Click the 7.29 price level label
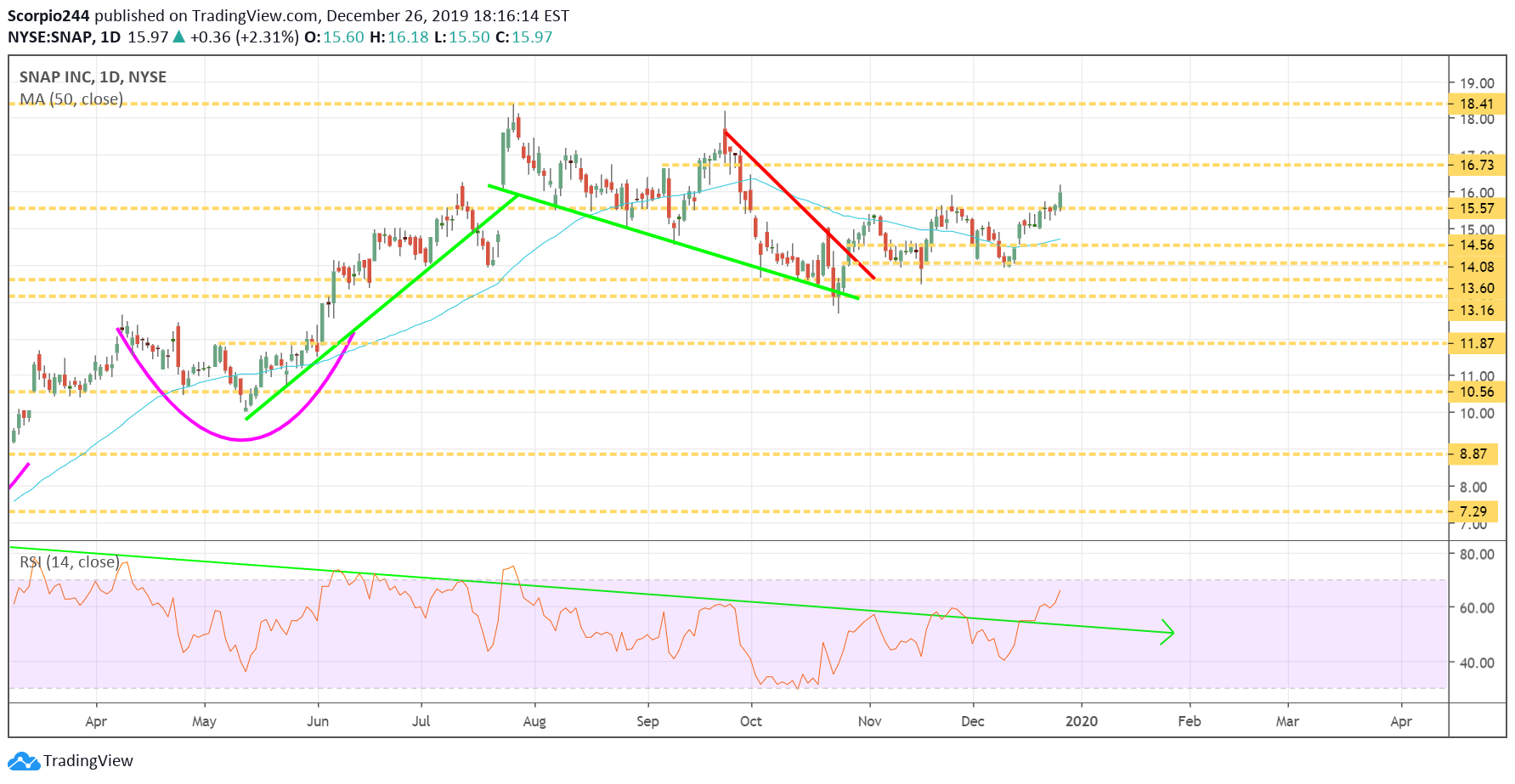This screenshot has width=1515, height=784. coord(1473,511)
